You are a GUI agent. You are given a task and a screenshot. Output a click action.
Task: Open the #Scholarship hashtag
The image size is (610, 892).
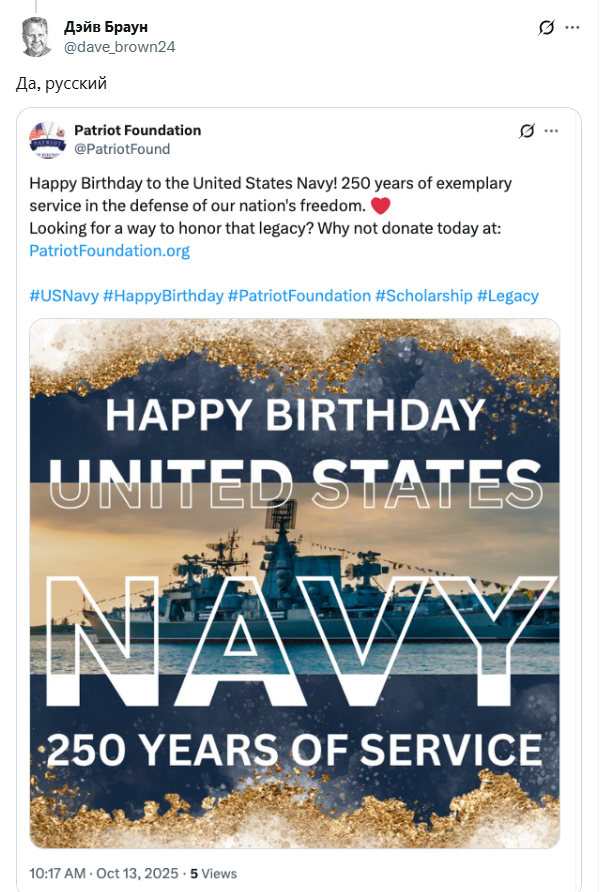click(424, 295)
